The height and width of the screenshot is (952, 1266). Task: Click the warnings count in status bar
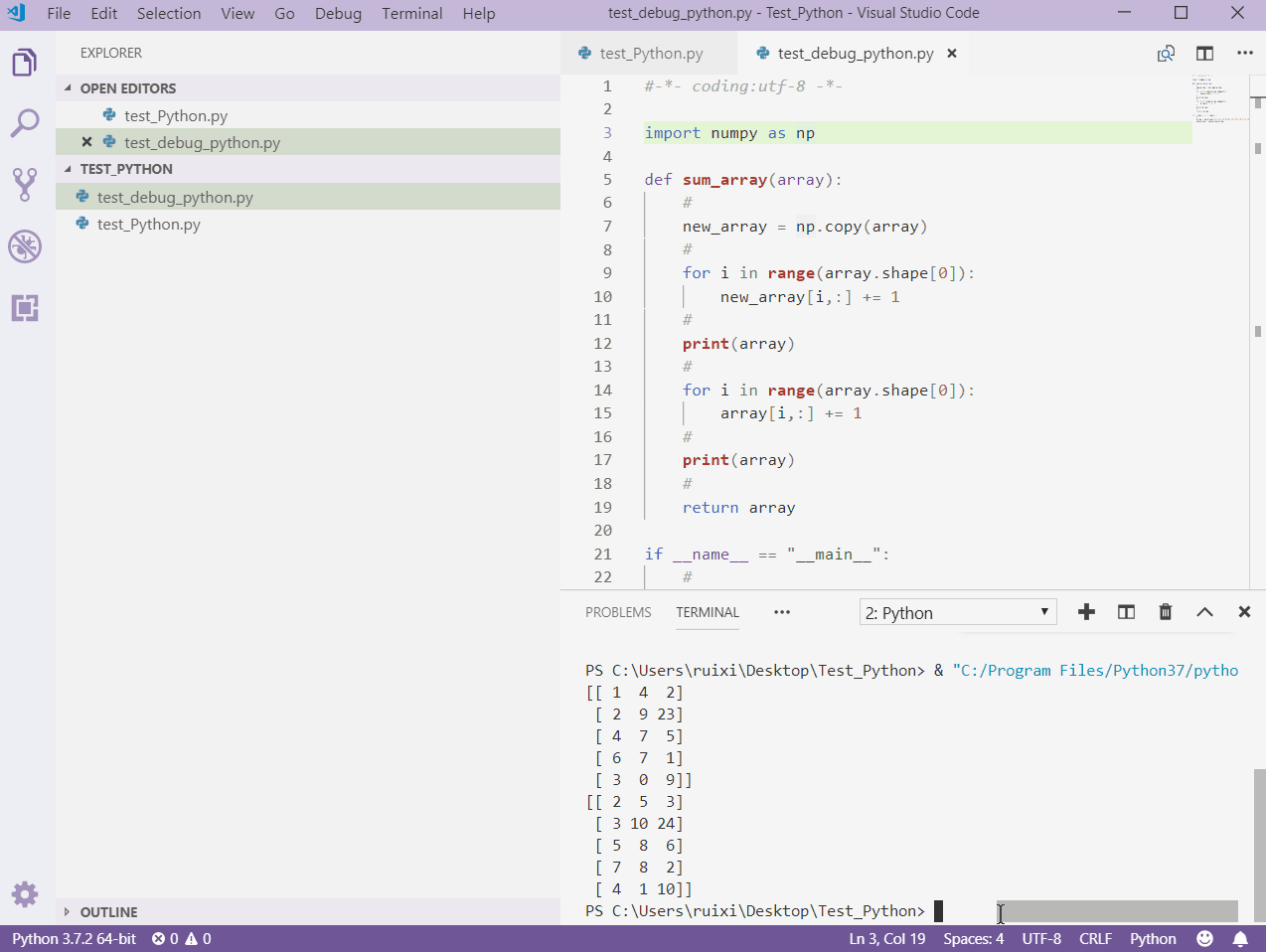(x=199, y=939)
